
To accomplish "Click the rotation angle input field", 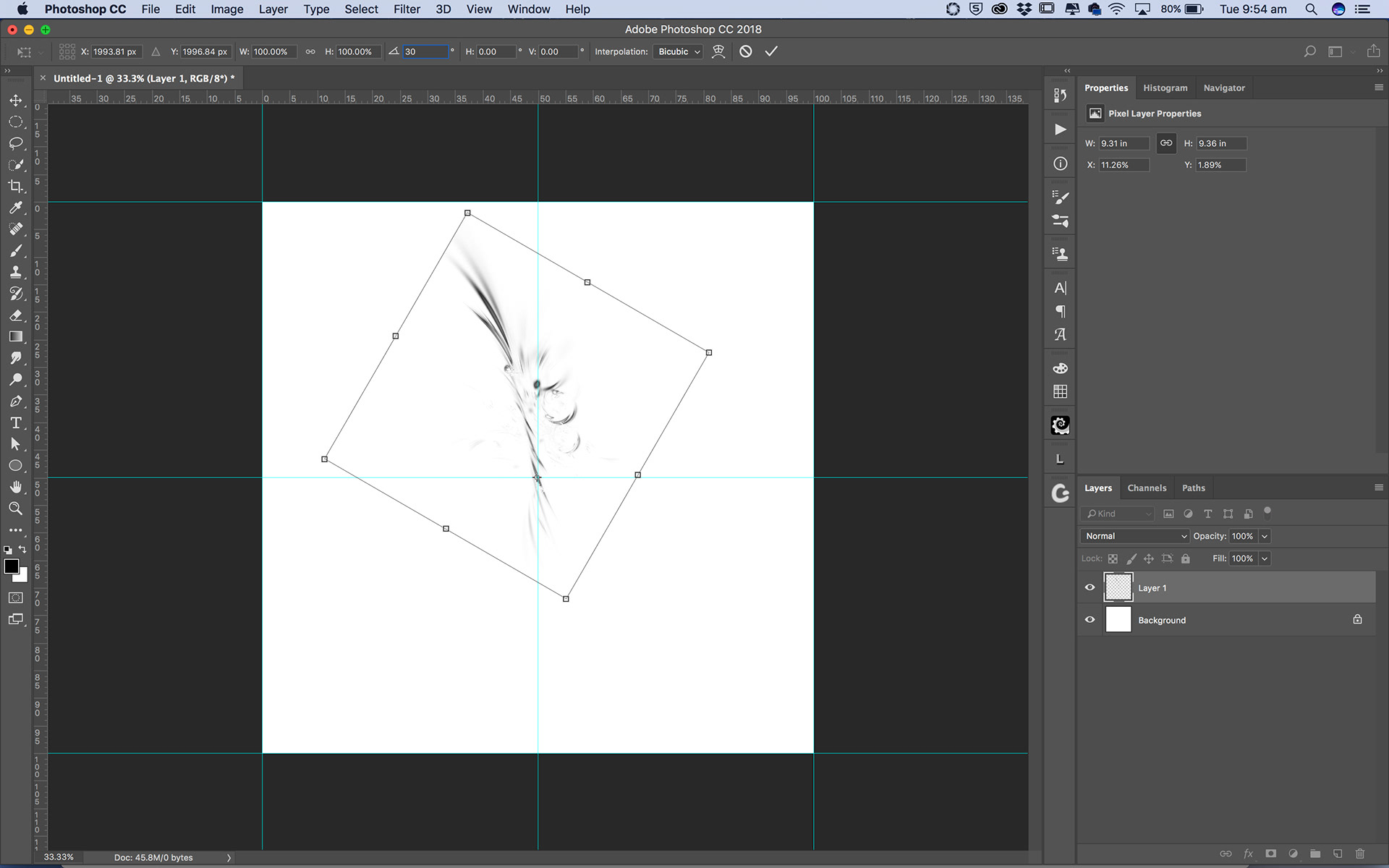I will click(425, 51).
